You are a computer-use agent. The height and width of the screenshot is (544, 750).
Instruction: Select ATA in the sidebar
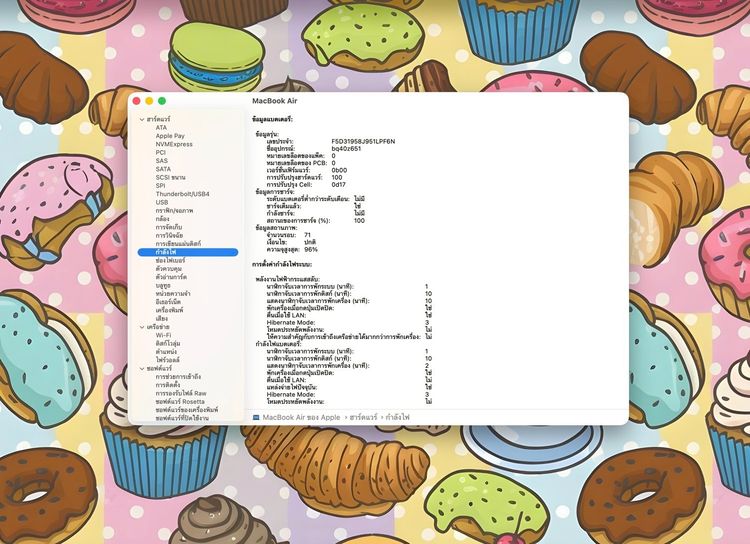161,128
